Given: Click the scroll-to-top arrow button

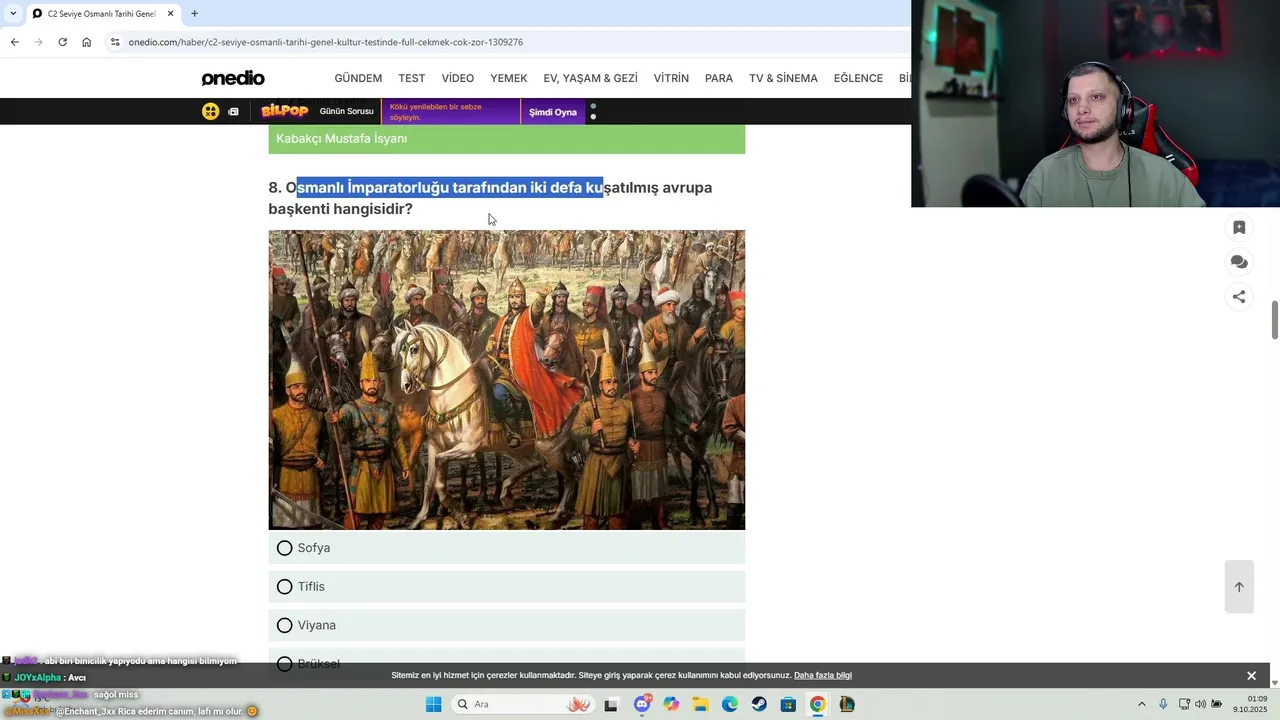Looking at the screenshot, I should [x=1239, y=587].
